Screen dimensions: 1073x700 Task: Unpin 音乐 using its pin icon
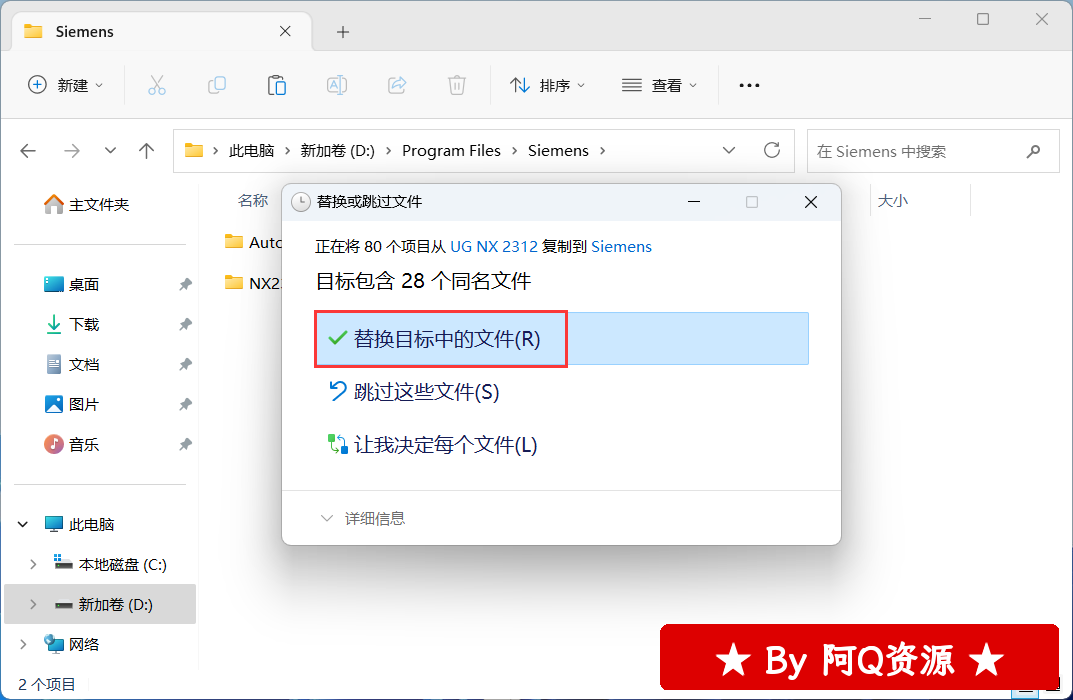185,445
